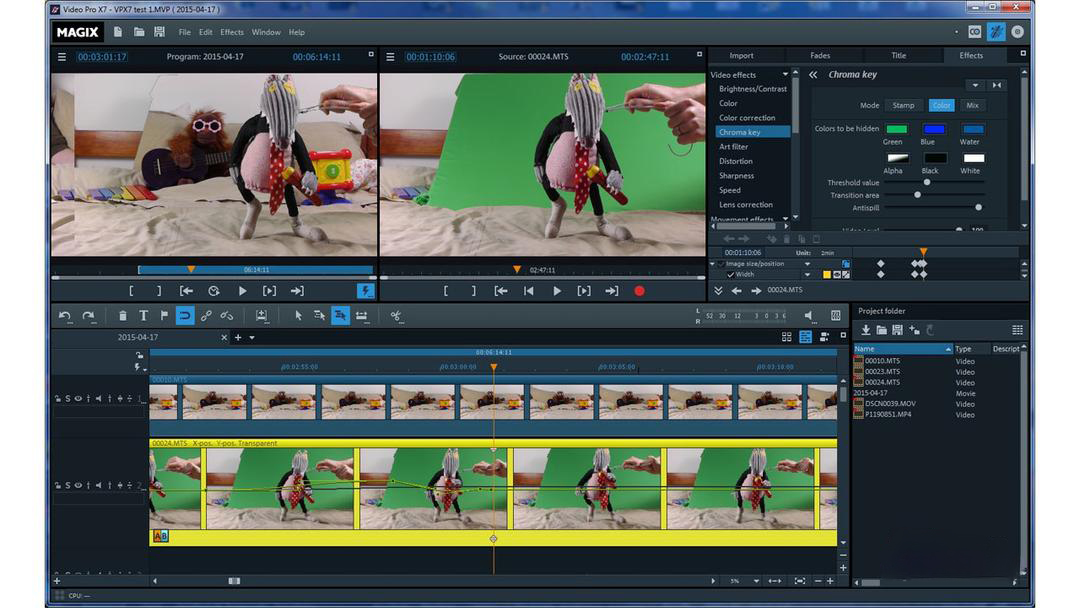Click the Title tool (T) icon
The width and height of the screenshot is (1080, 608).
pyautogui.click(x=143, y=316)
